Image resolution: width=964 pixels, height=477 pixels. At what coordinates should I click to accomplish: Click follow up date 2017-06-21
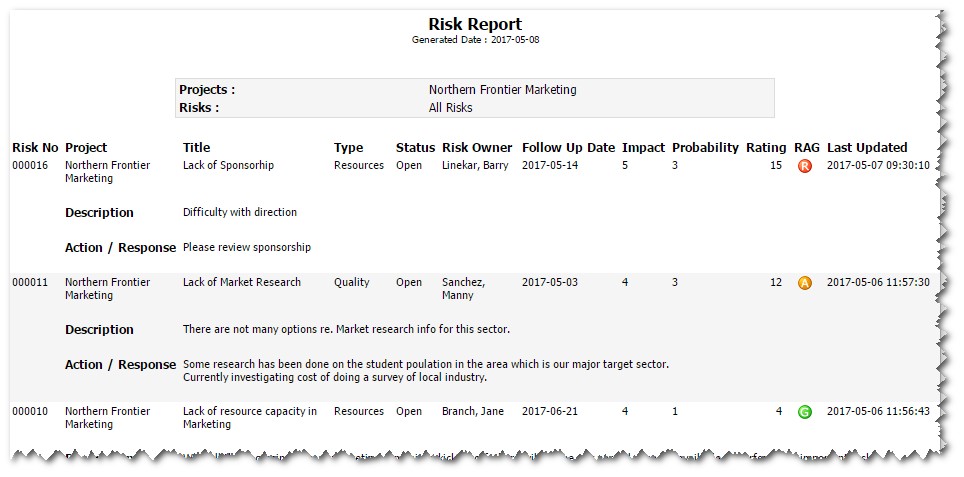(x=550, y=411)
